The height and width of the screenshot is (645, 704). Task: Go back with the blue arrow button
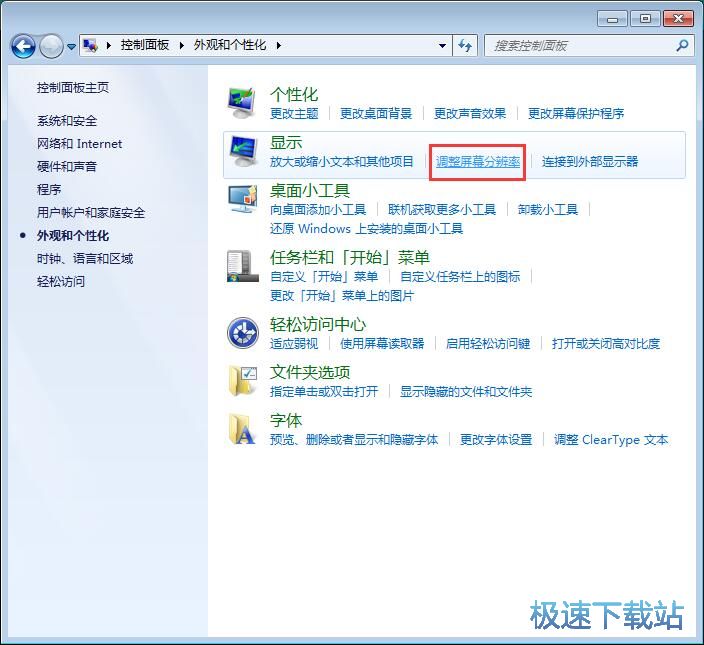(x=22, y=46)
